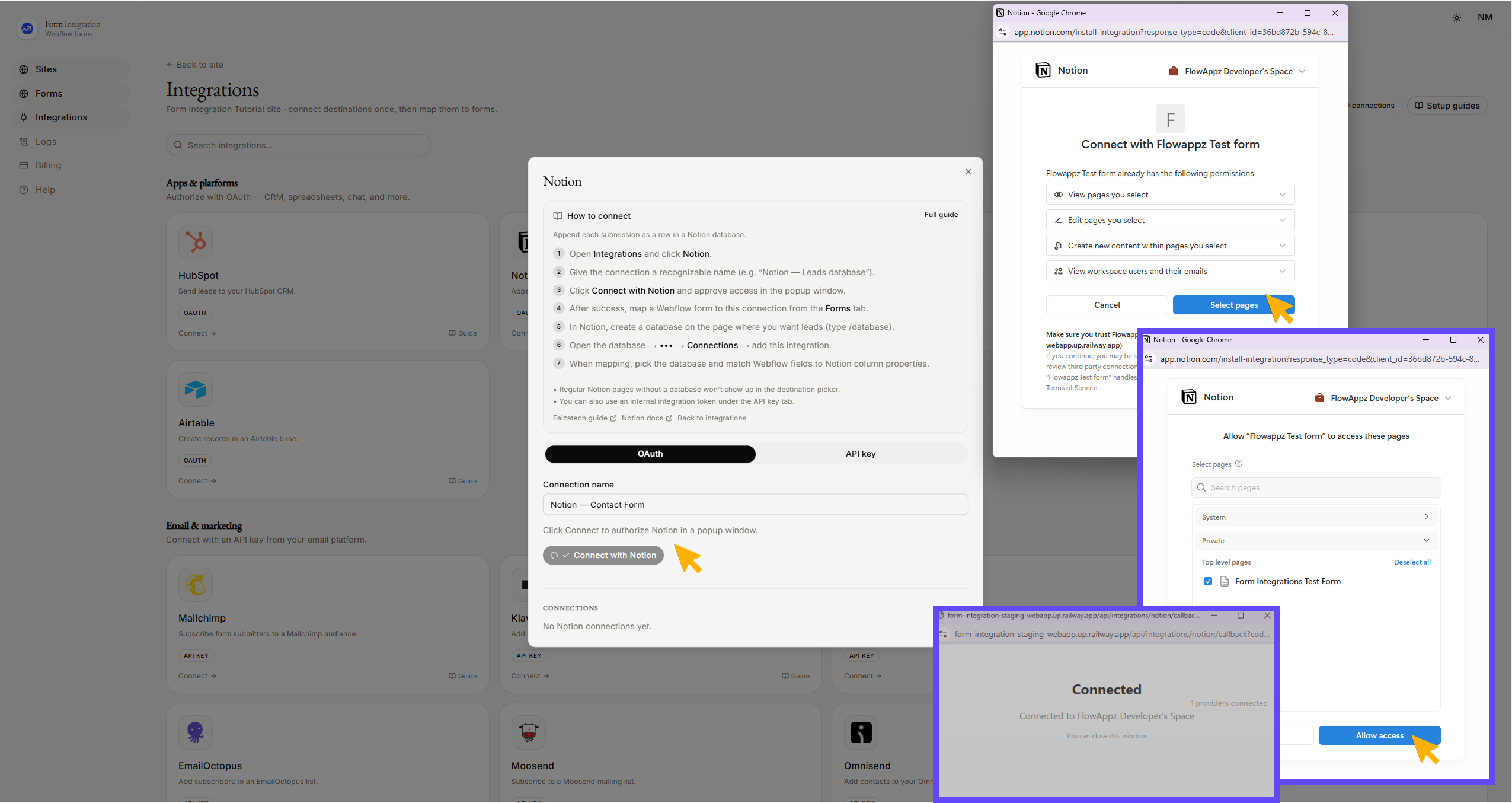Open the Guide on the Airtable card
This screenshot has height=803, width=1512.
462,481
